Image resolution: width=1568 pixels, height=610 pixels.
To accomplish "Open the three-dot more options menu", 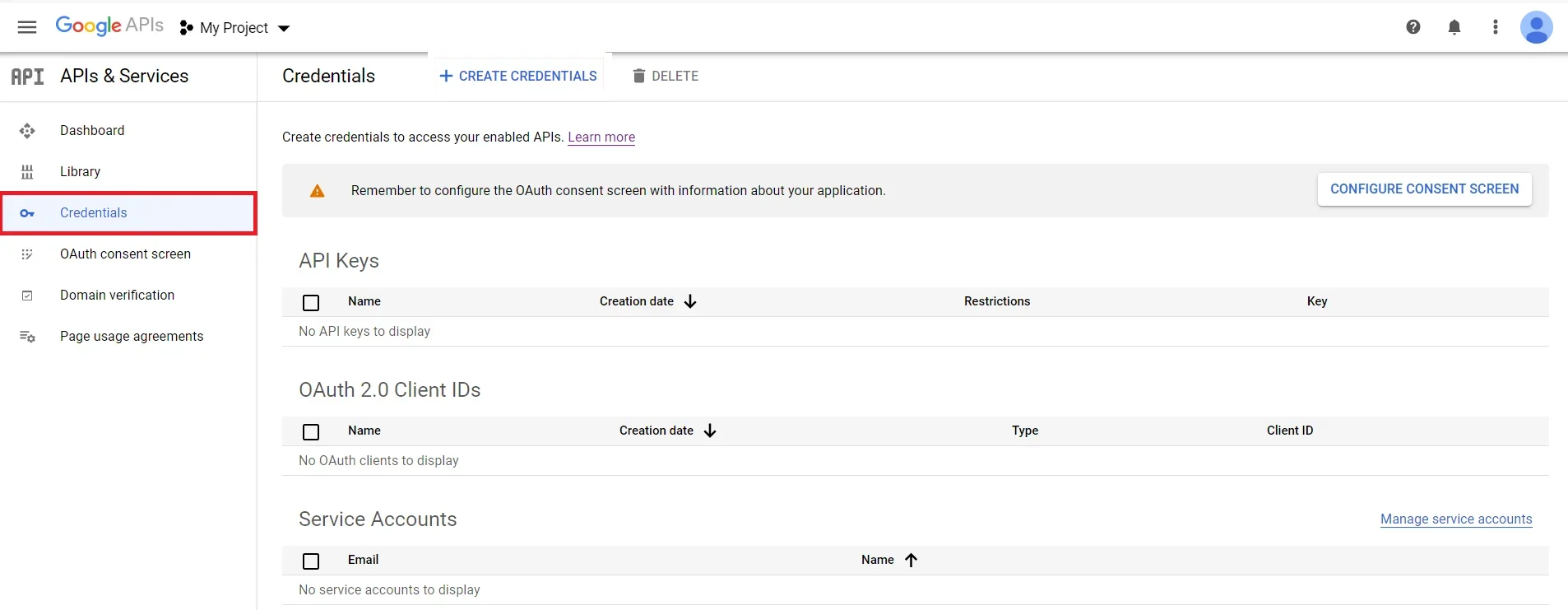I will click(x=1496, y=27).
